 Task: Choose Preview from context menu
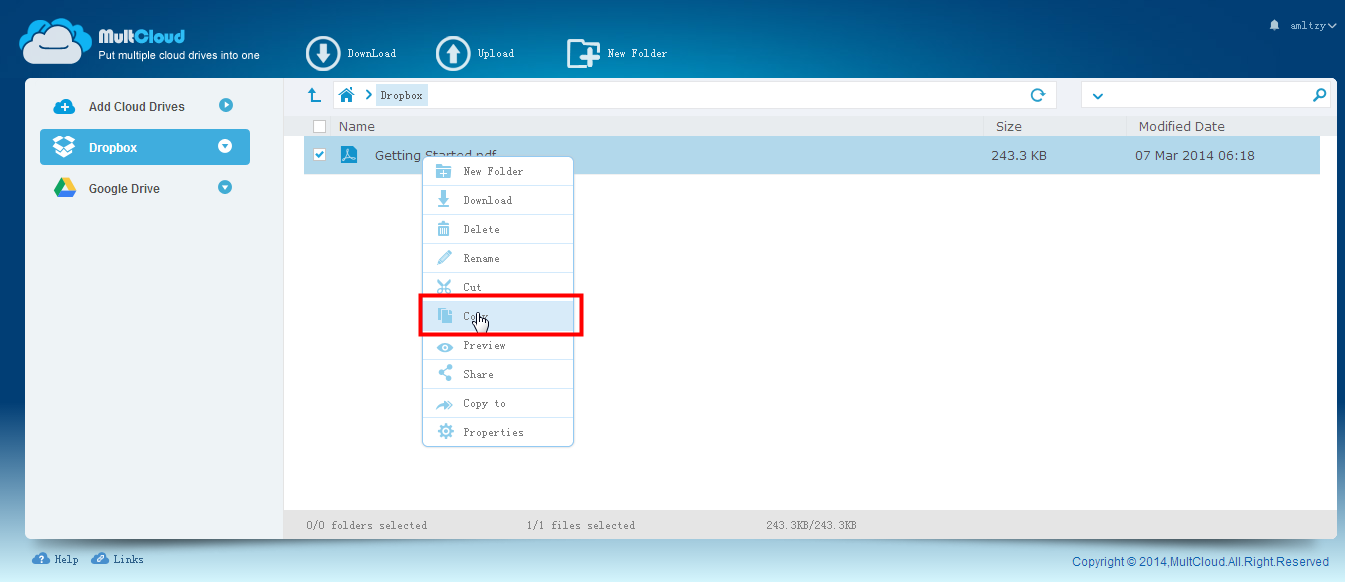[498, 345]
